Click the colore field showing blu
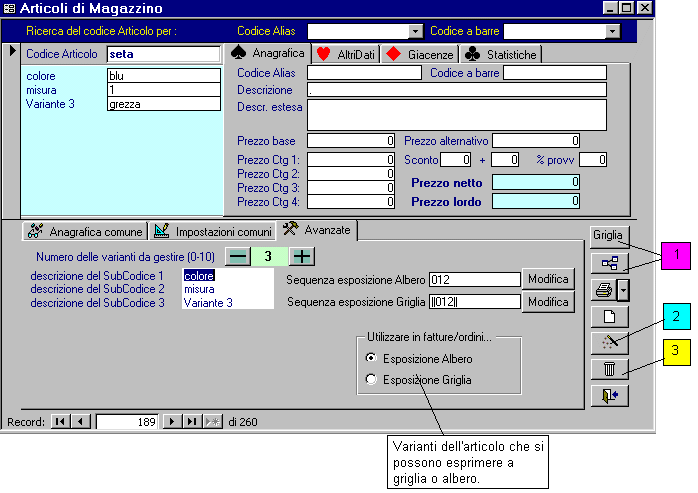698x493 pixels. tap(164, 76)
